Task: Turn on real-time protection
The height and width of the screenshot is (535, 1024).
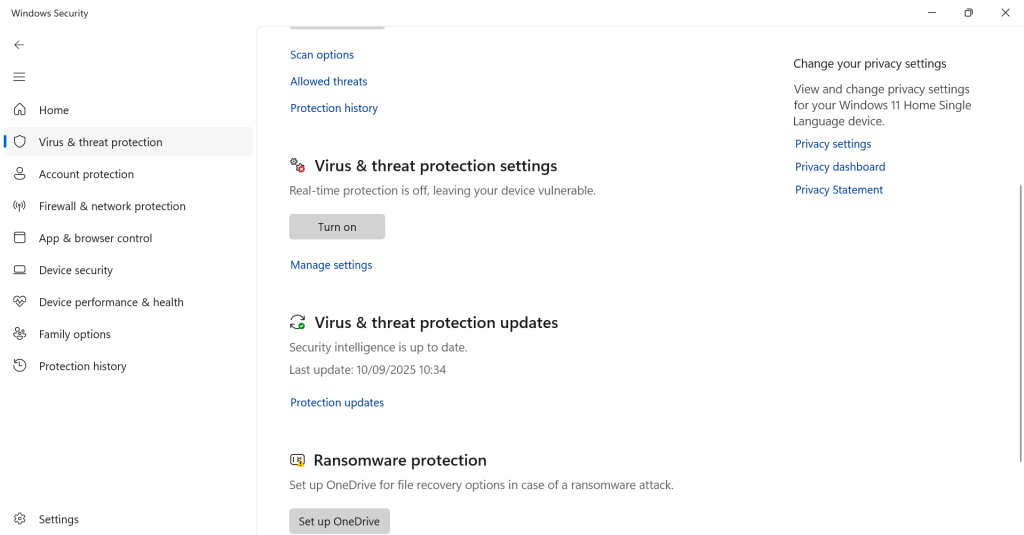Action: pyautogui.click(x=337, y=227)
